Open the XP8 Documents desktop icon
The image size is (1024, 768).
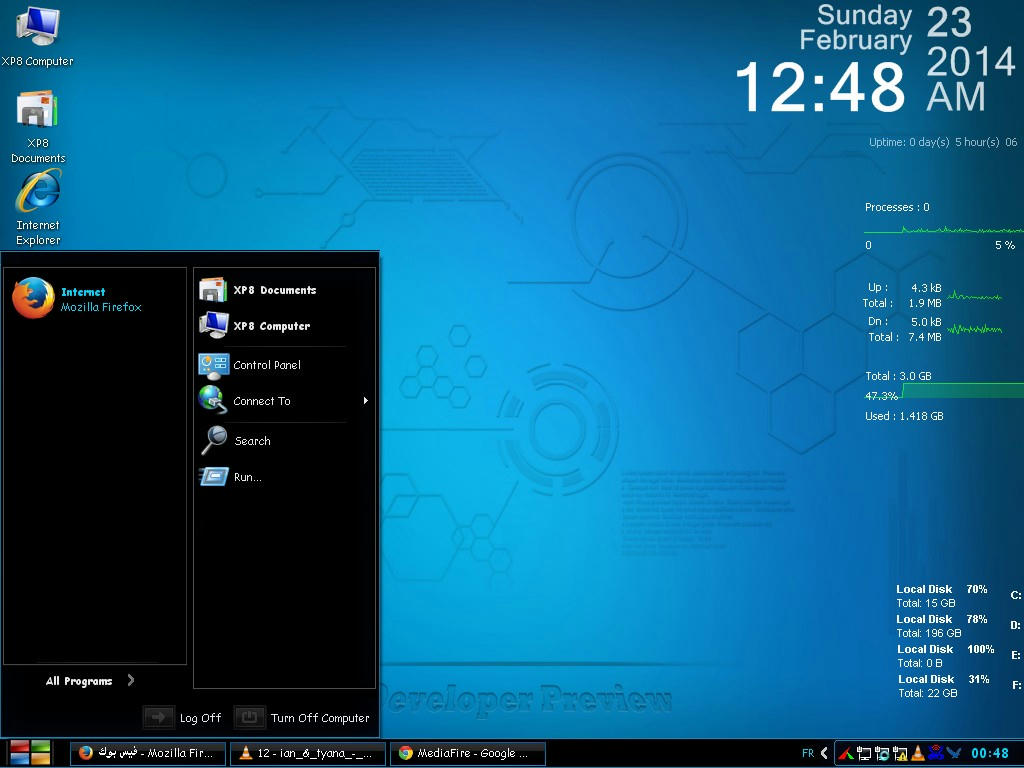click(x=37, y=127)
